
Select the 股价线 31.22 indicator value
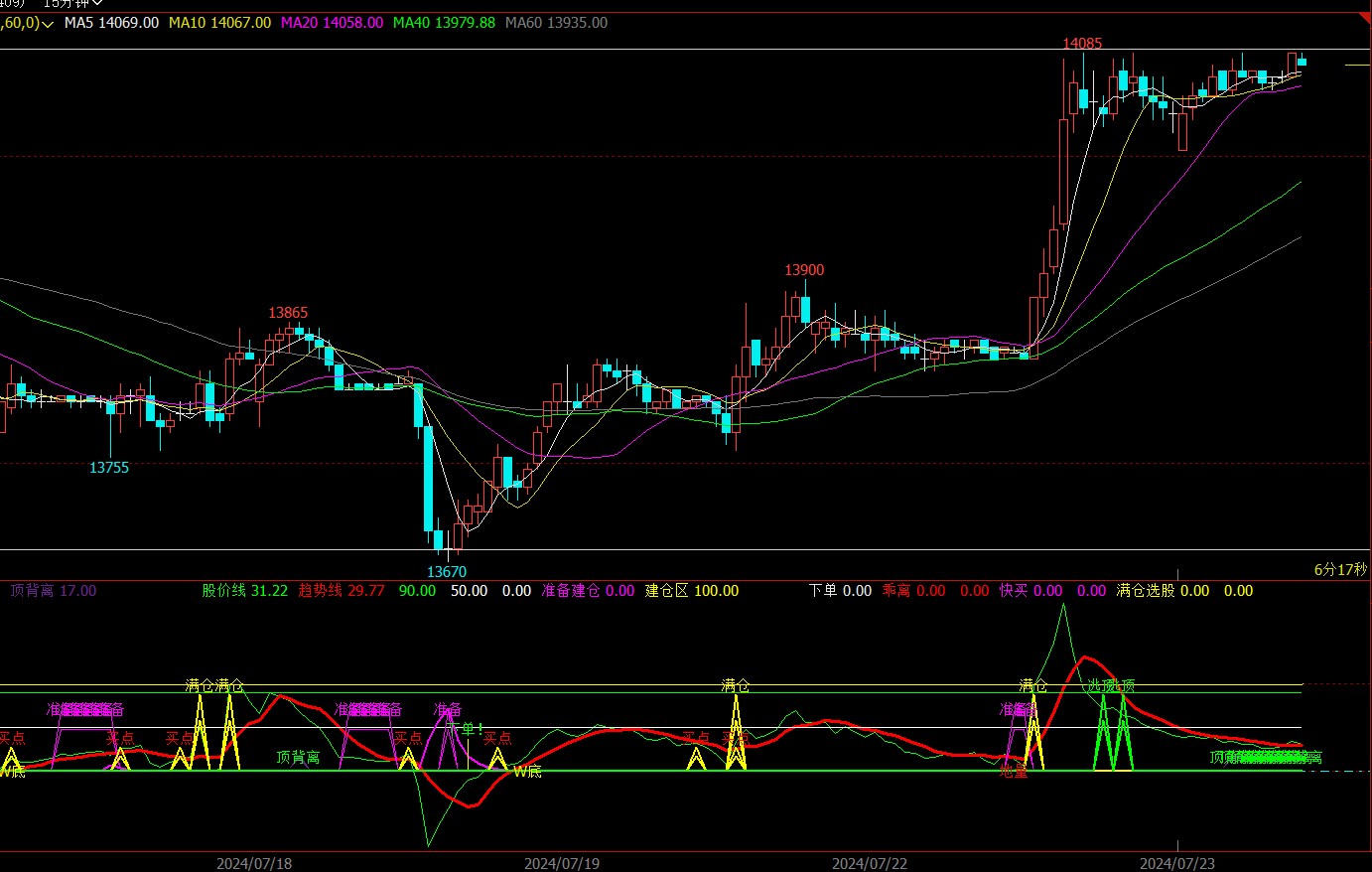pos(245,591)
